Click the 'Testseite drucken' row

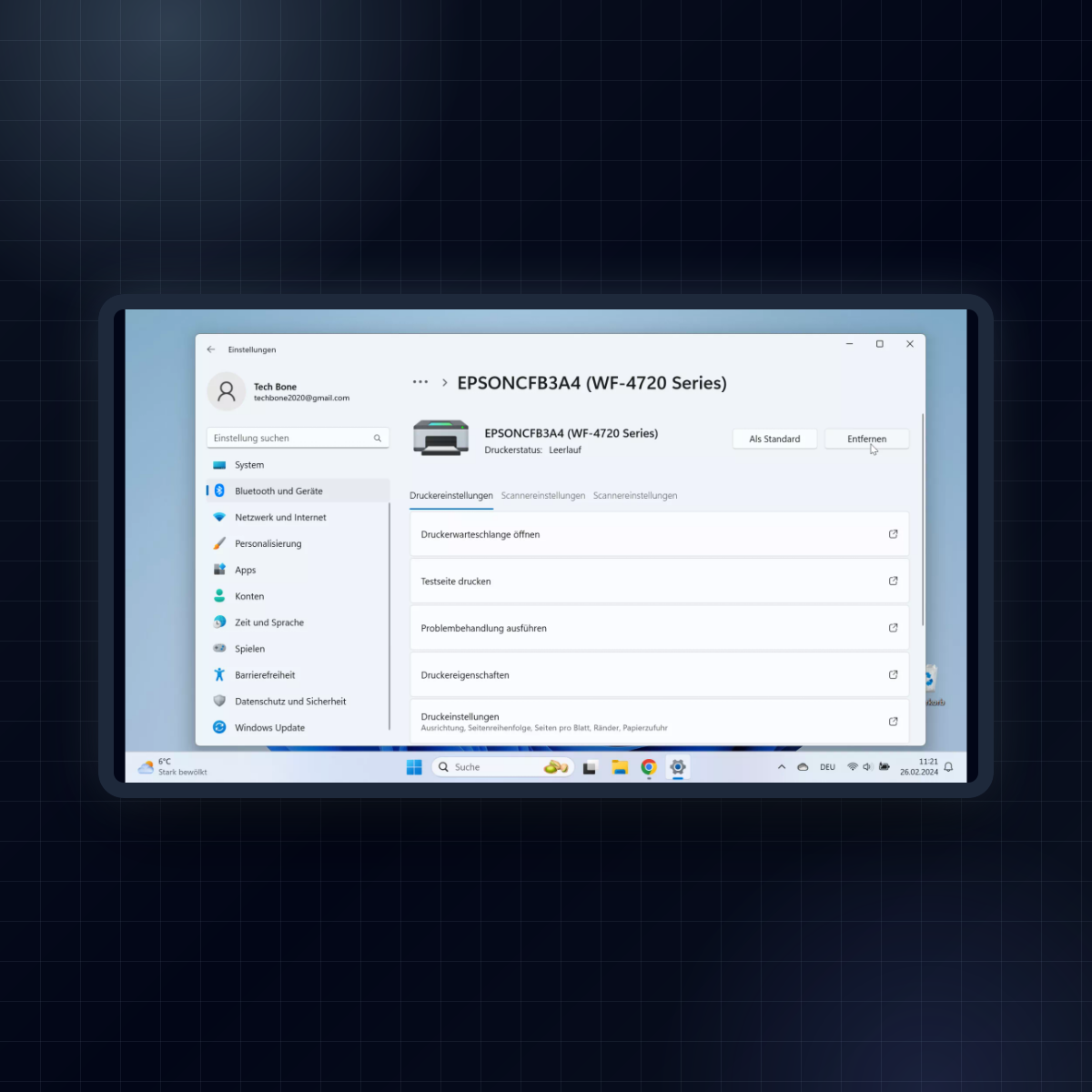[x=659, y=581]
